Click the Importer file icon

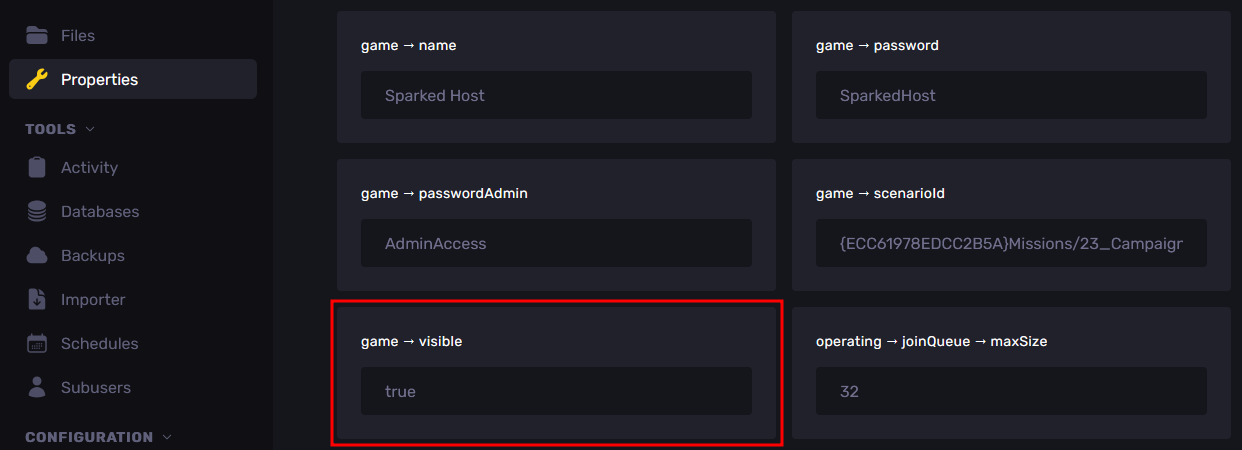coord(37,299)
